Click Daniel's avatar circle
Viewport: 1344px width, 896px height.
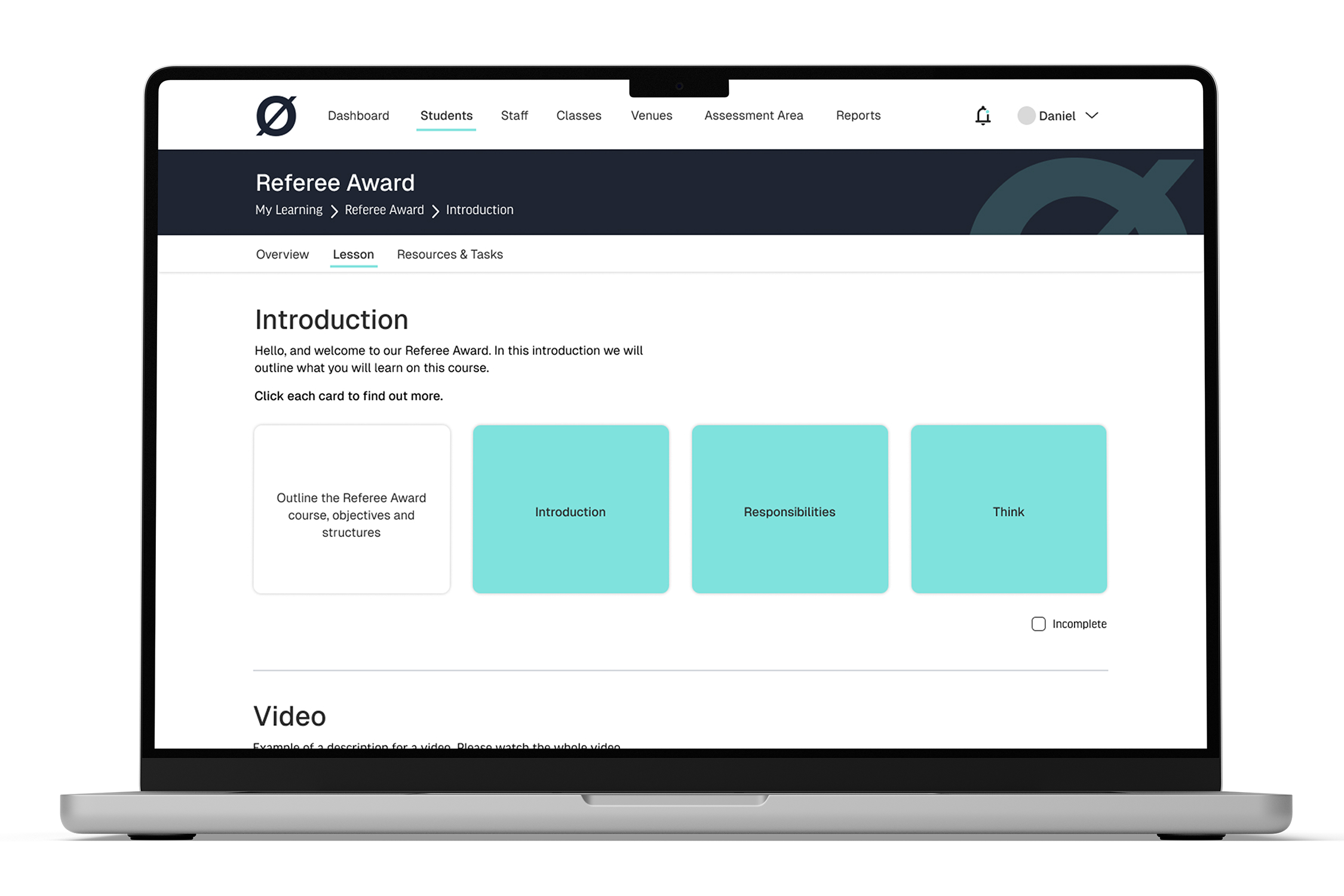click(1026, 115)
